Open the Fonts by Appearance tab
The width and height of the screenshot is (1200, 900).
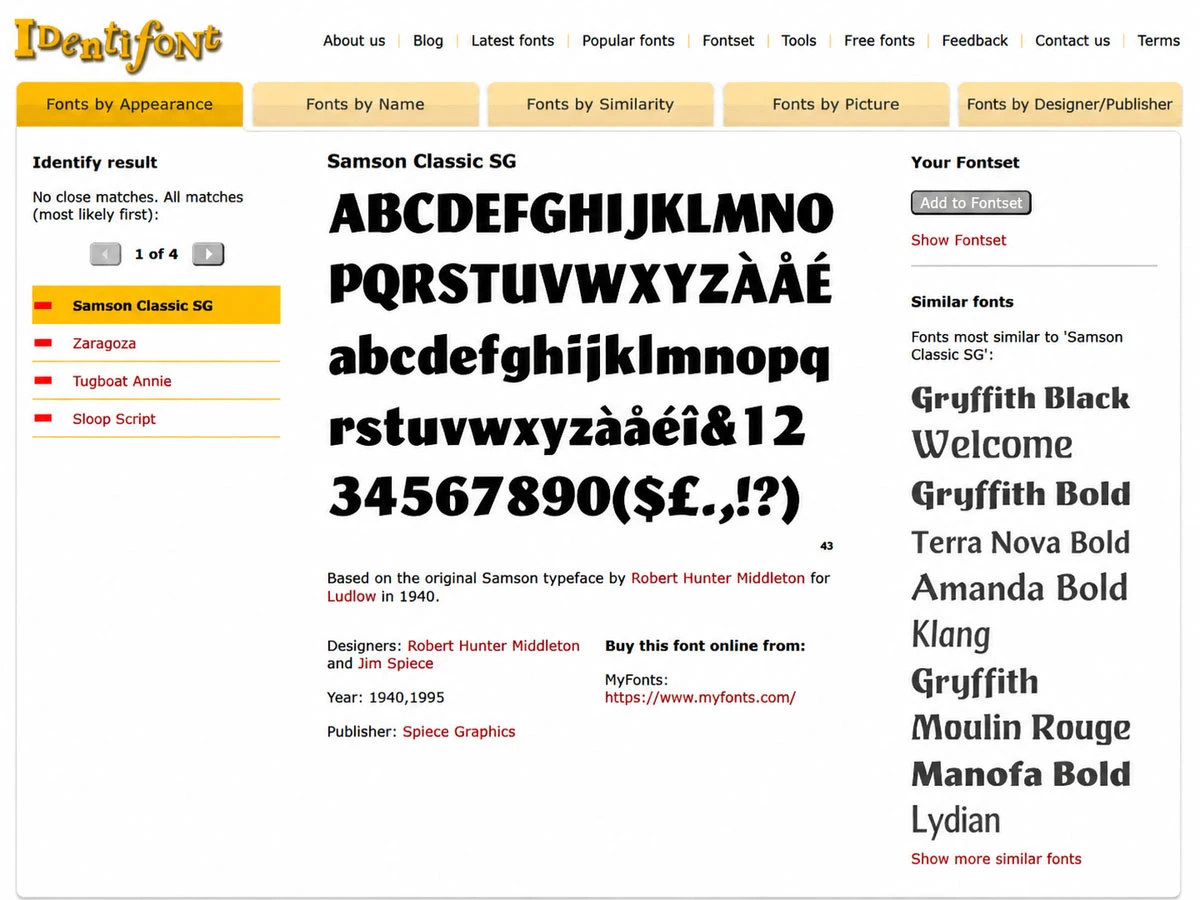click(x=130, y=104)
